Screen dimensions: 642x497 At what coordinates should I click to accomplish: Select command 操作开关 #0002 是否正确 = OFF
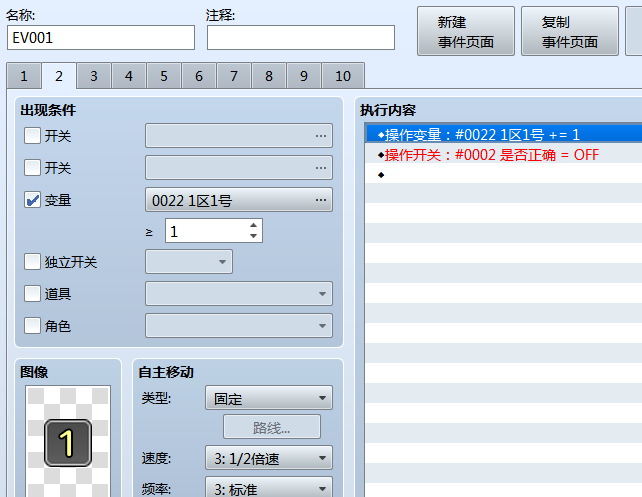(504, 155)
